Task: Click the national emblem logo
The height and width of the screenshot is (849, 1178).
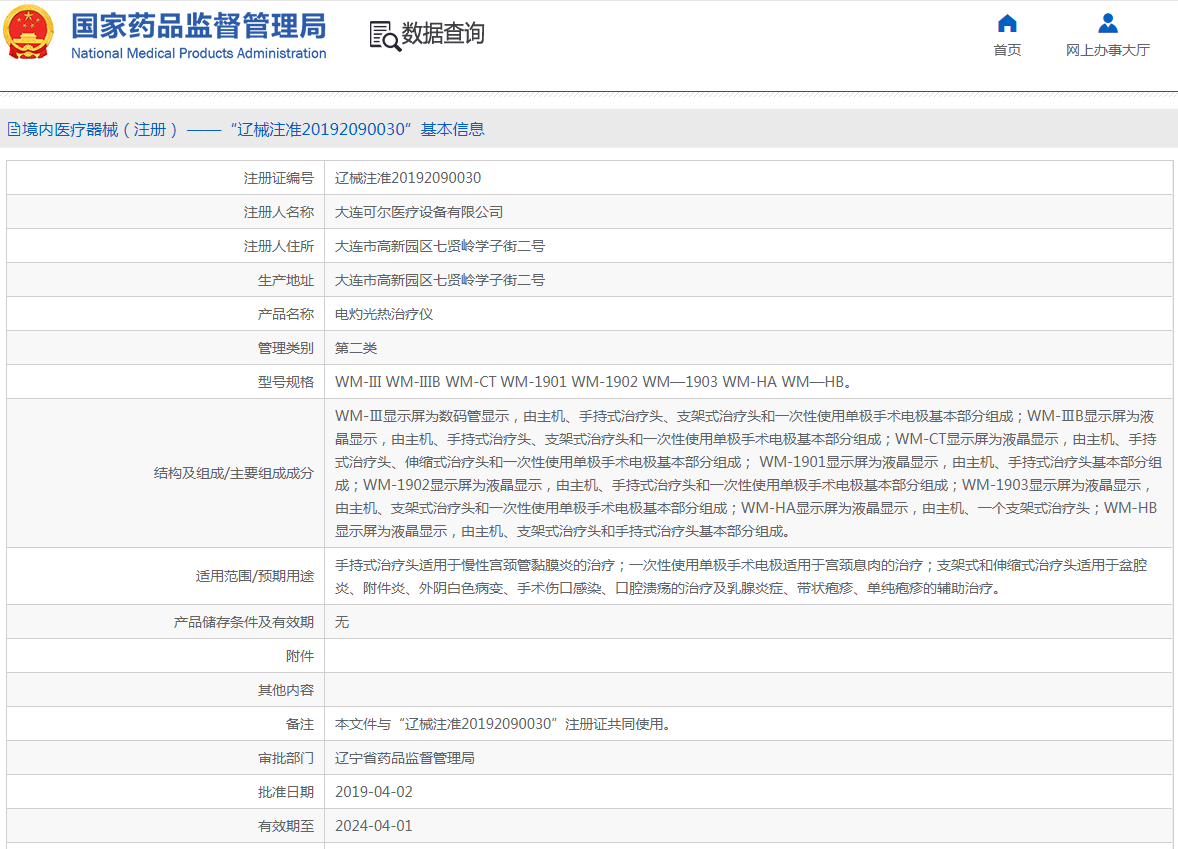Action: click(x=29, y=33)
